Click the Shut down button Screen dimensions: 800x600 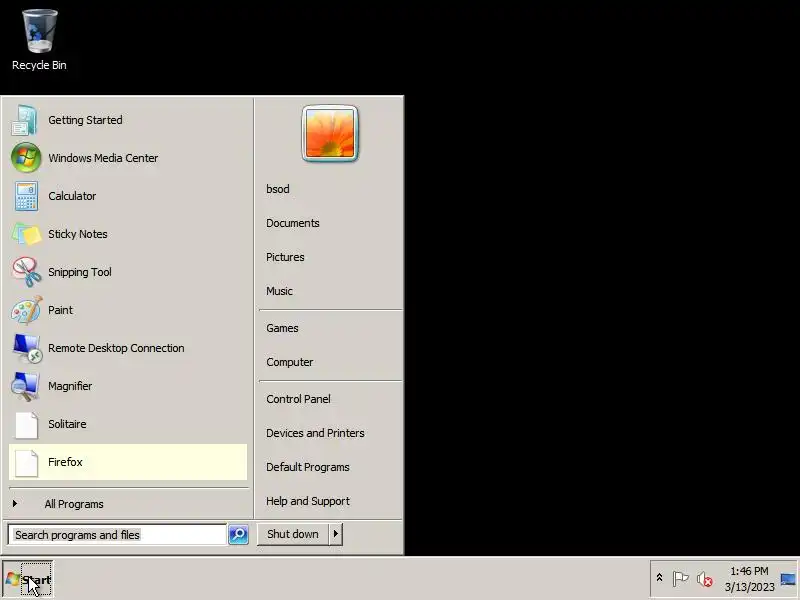tap(293, 534)
